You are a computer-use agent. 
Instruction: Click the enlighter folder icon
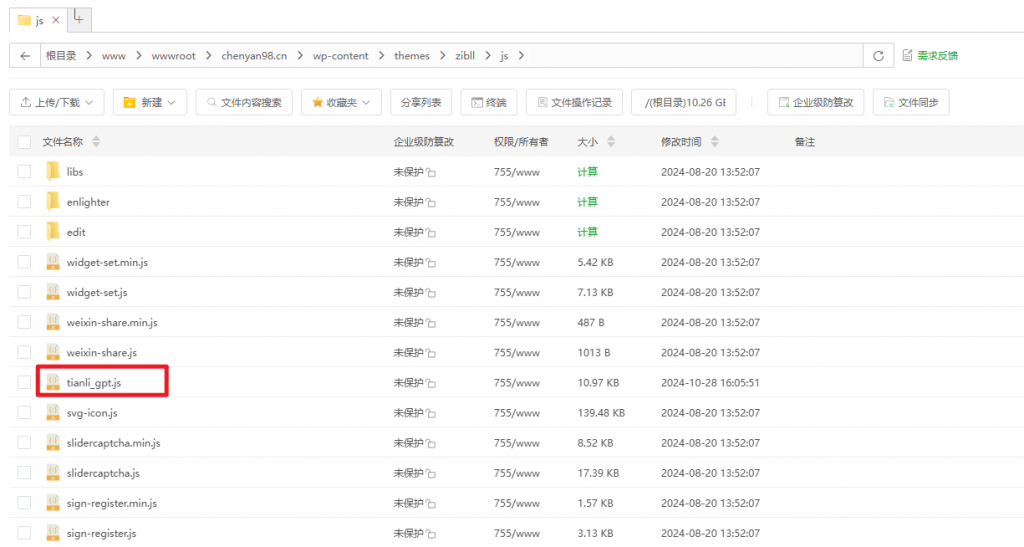[53, 201]
